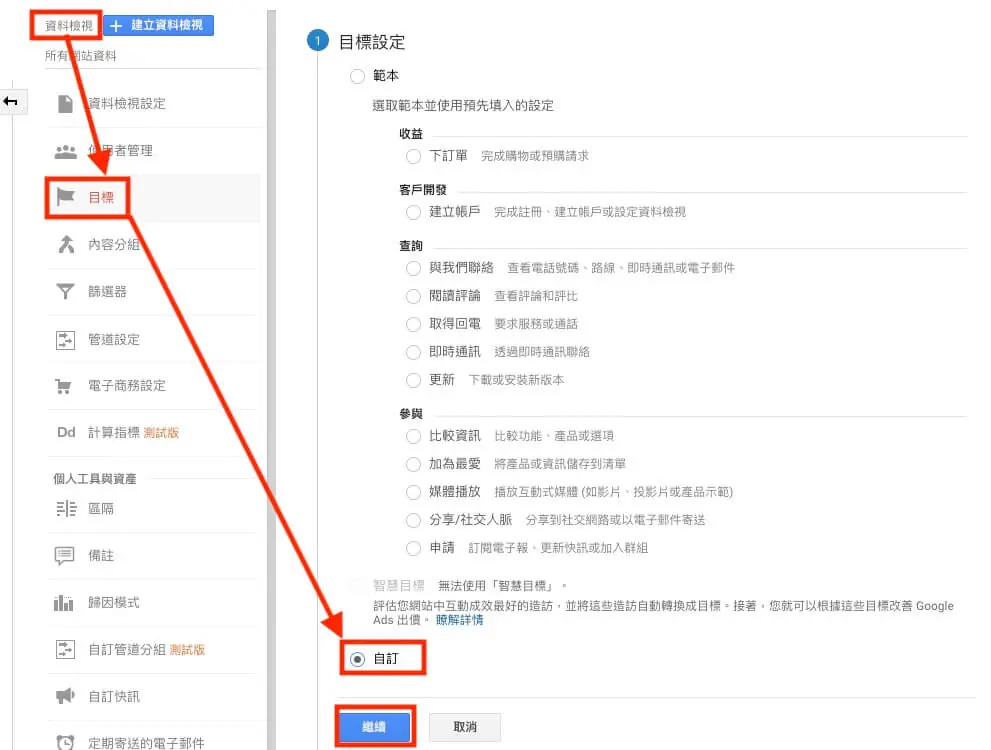The image size is (991, 750).
Task: Click the funnel icon for 篩選器
Action: coord(65,291)
